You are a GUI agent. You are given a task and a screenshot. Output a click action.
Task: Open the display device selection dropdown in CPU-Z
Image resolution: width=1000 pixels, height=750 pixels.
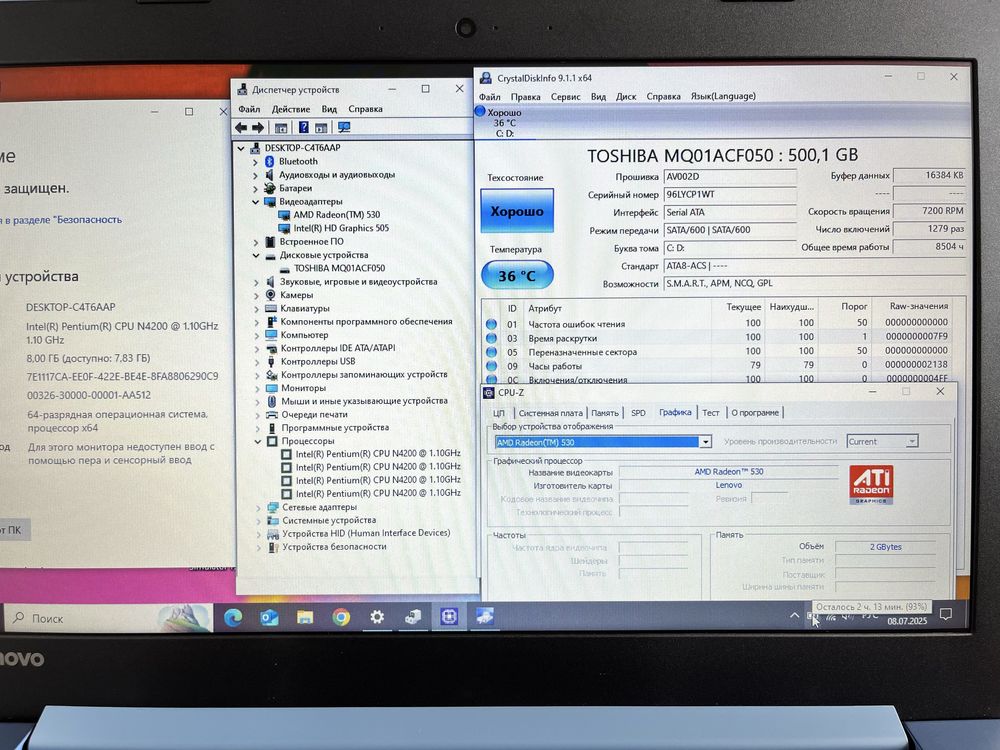pos(705,442)
